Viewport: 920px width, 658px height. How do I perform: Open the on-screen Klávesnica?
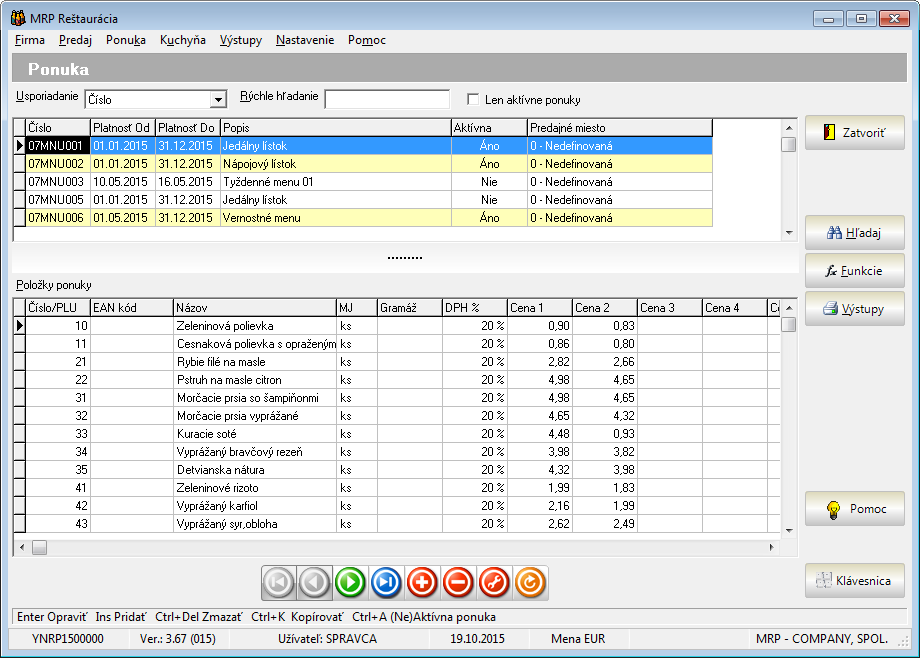[854, 581]
